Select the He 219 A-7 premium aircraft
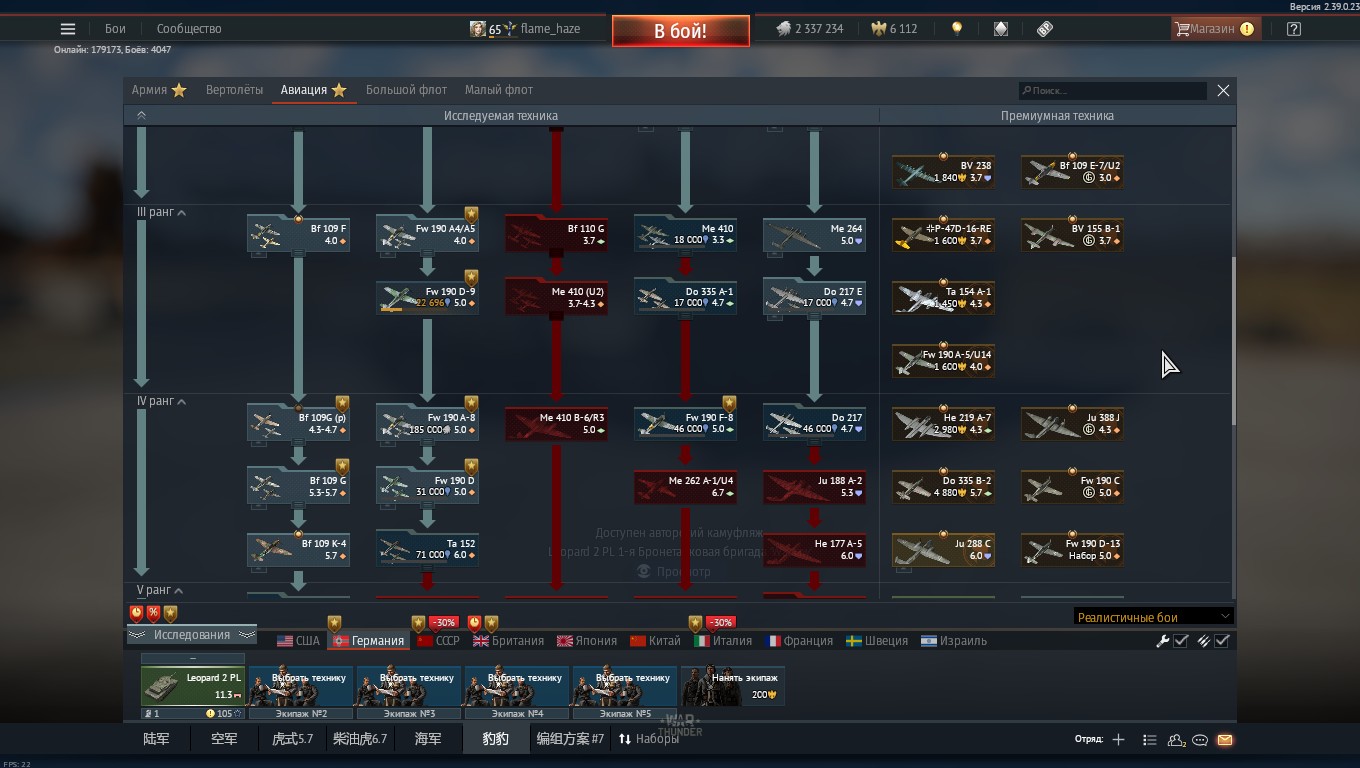 [943, 423]
